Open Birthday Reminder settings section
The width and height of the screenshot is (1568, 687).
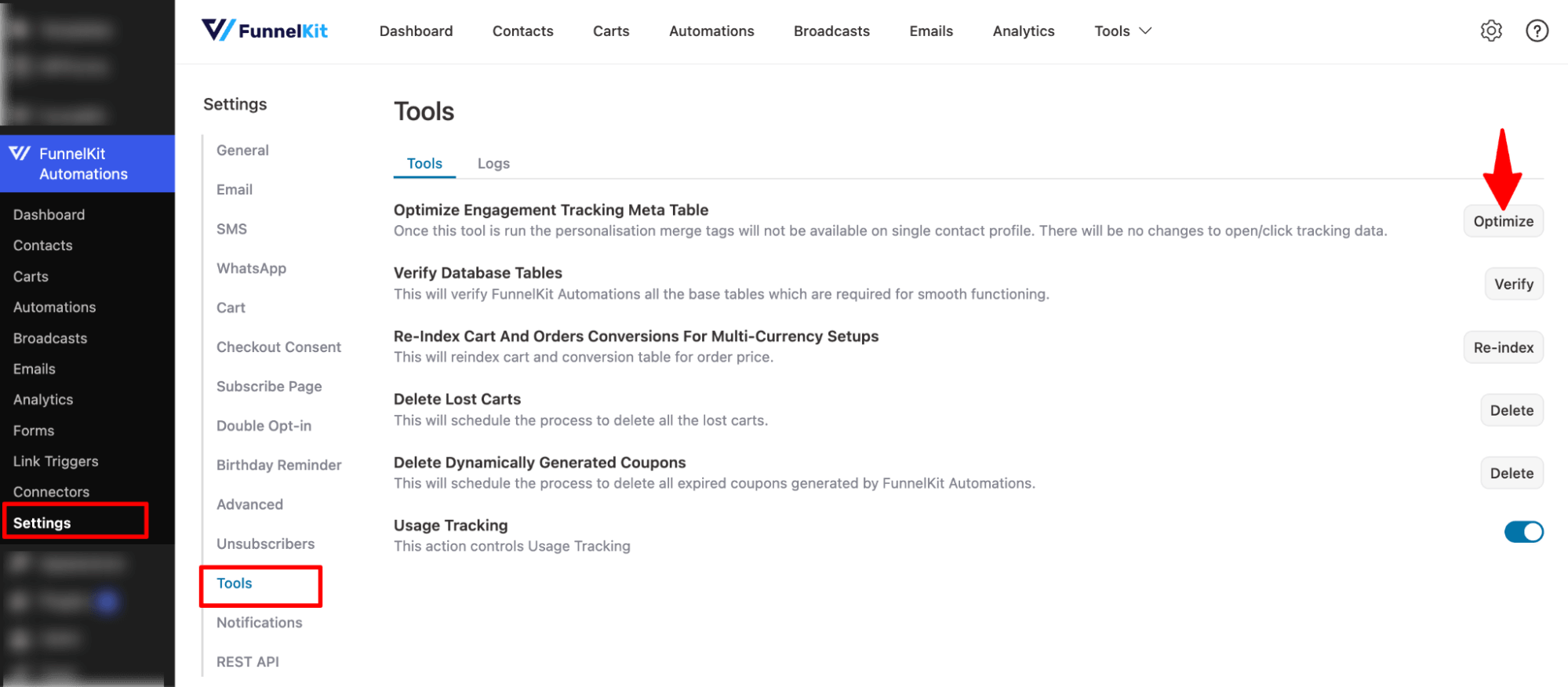(278, 465)
